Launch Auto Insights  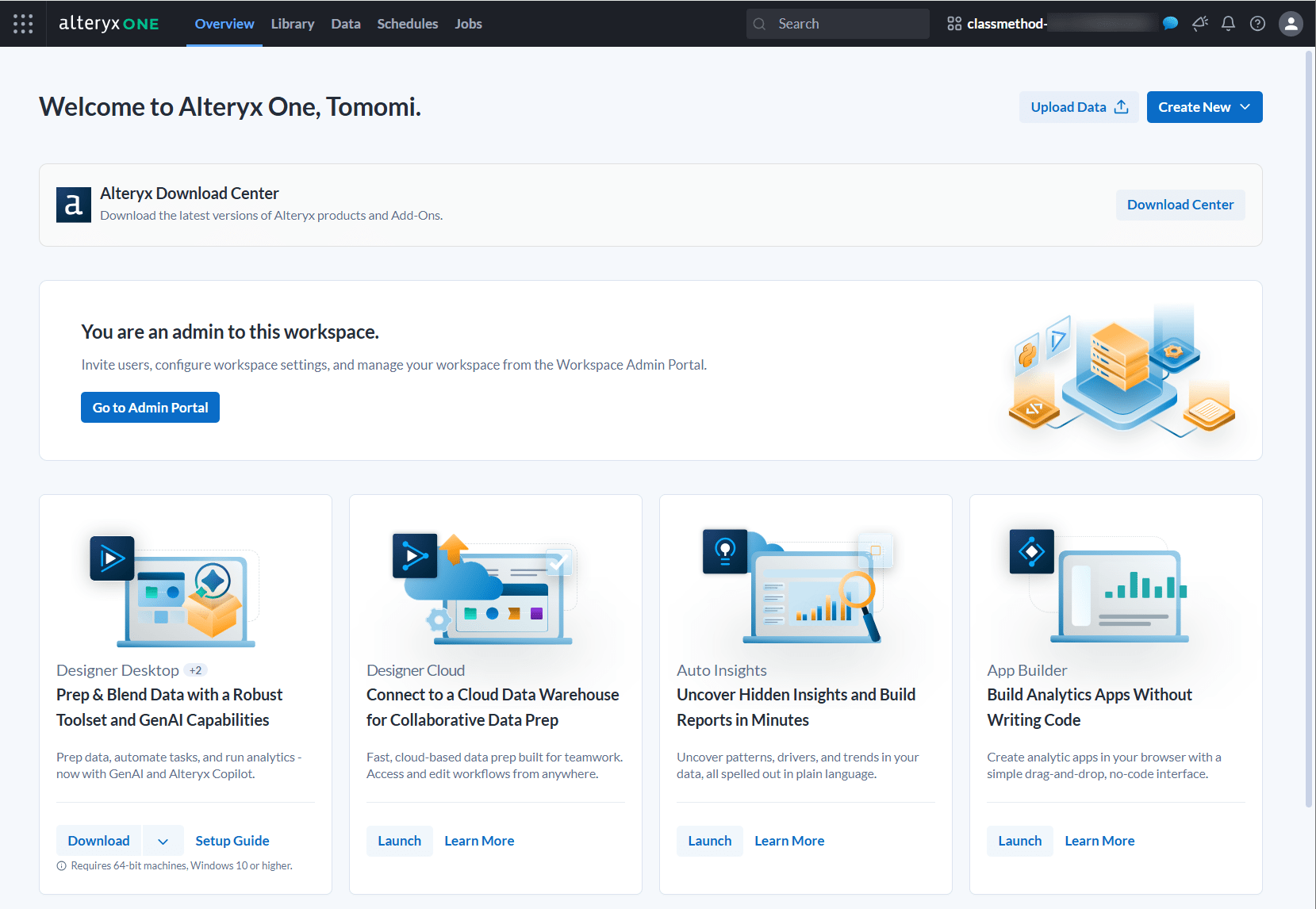pos(709,840)
